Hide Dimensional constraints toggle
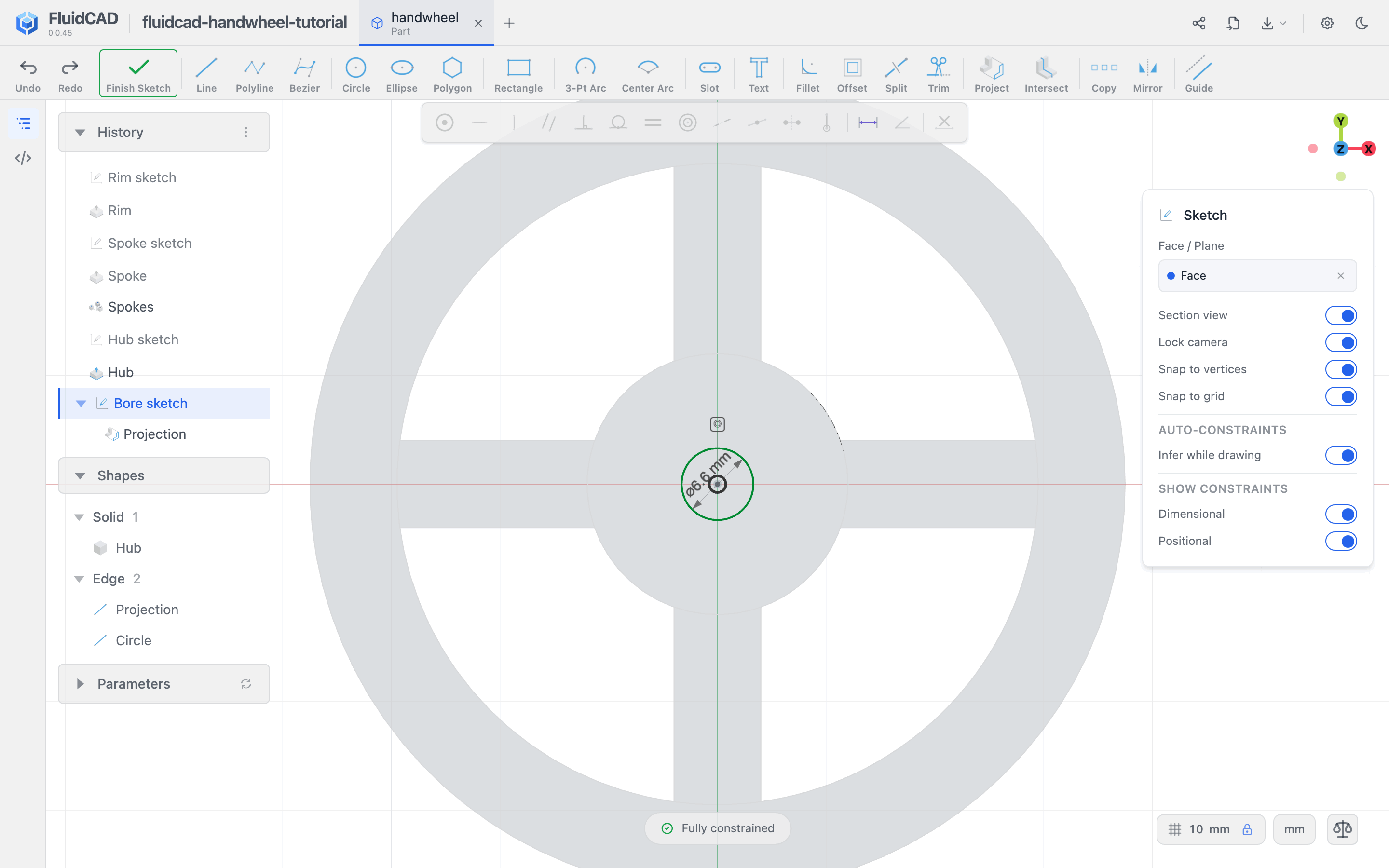Screen dimensions: 1389x868 coord(1341,514)
